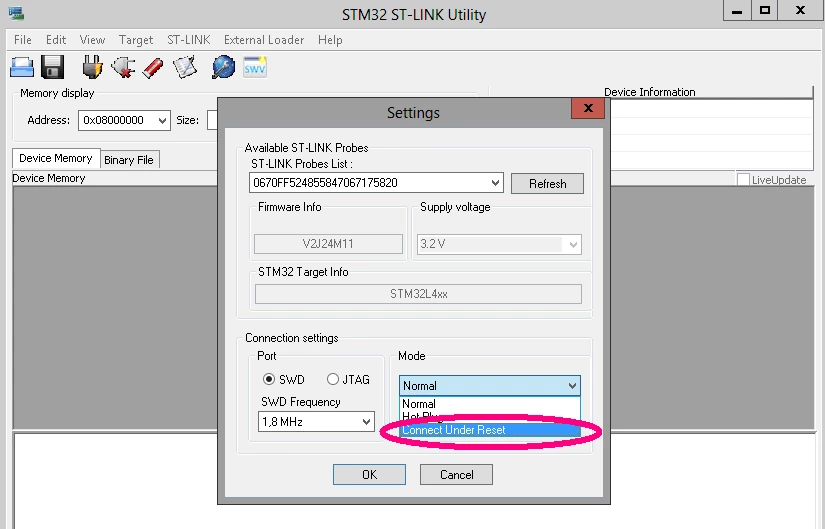The height and width of the screenshot is (529, 825).
Task: Connect to target with plug icon
Action: (92, 67)
